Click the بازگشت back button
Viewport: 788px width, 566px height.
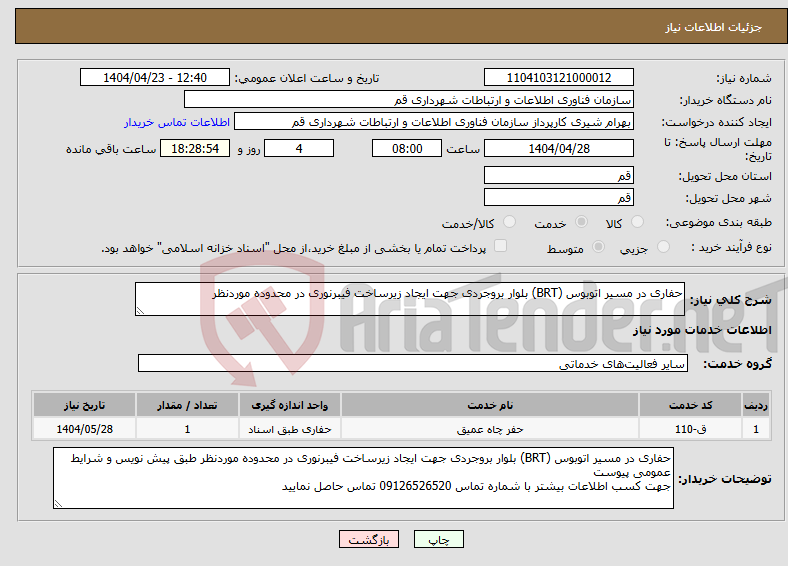[369, 539]
